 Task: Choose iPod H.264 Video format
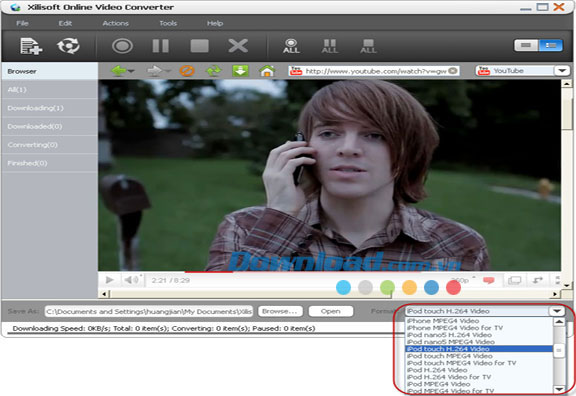pyautogui.click(x=437, y=370)
